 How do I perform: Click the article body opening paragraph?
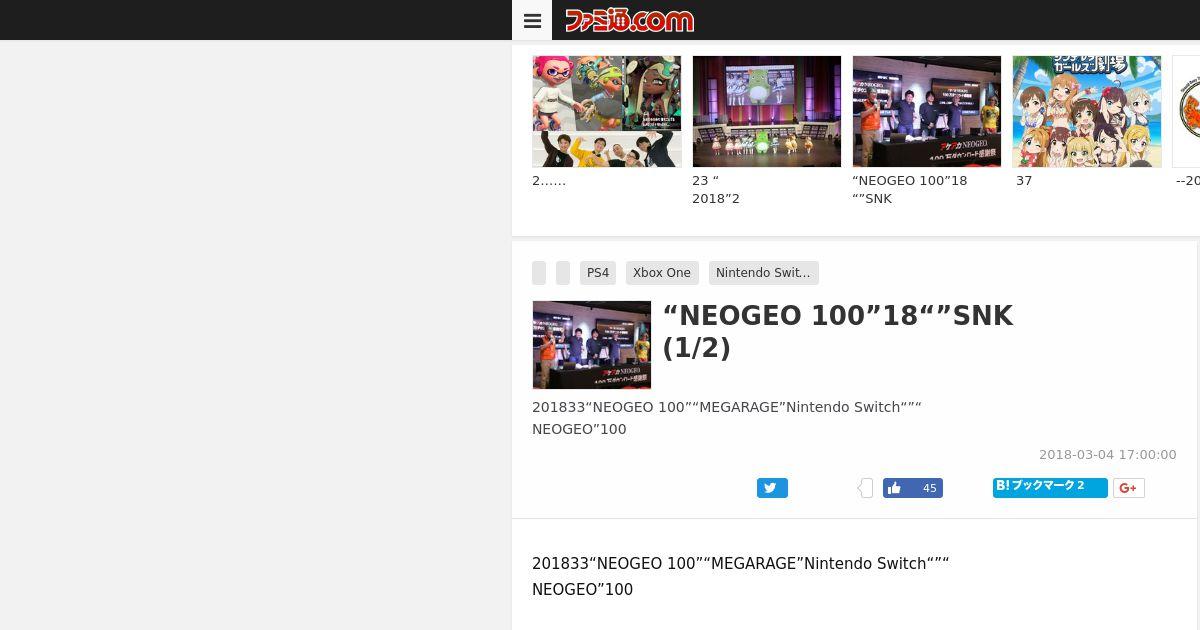[x=741, y=577]
